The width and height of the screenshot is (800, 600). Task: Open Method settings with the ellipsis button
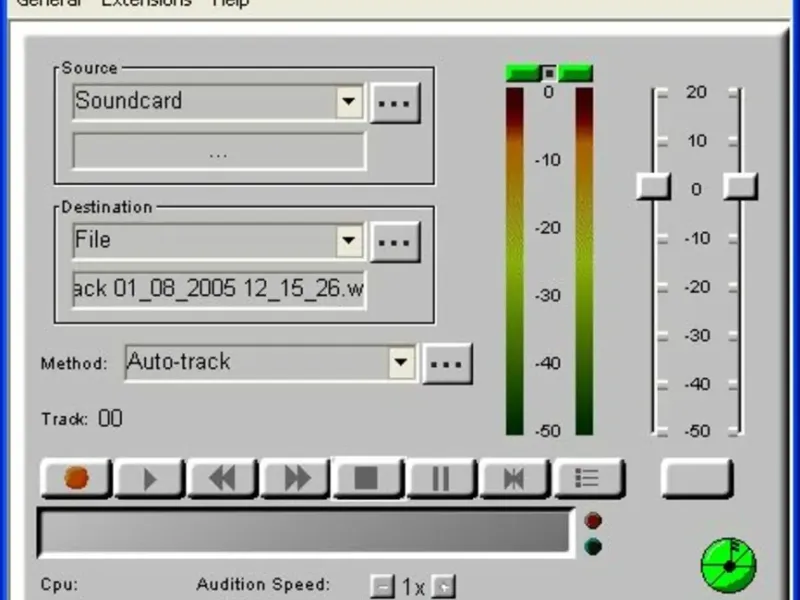point(447,364)
